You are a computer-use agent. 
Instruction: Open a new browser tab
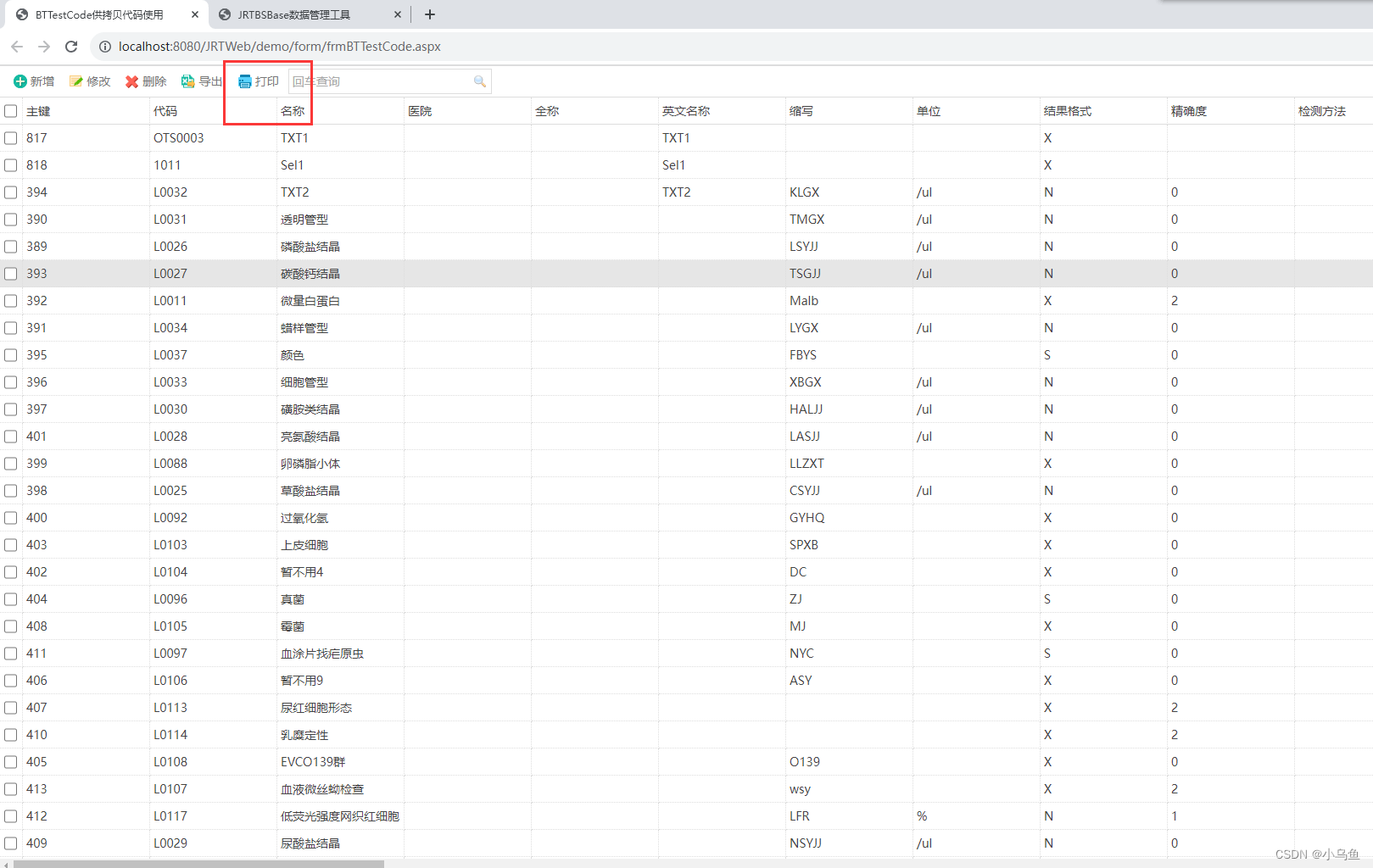tap(430, 14)
